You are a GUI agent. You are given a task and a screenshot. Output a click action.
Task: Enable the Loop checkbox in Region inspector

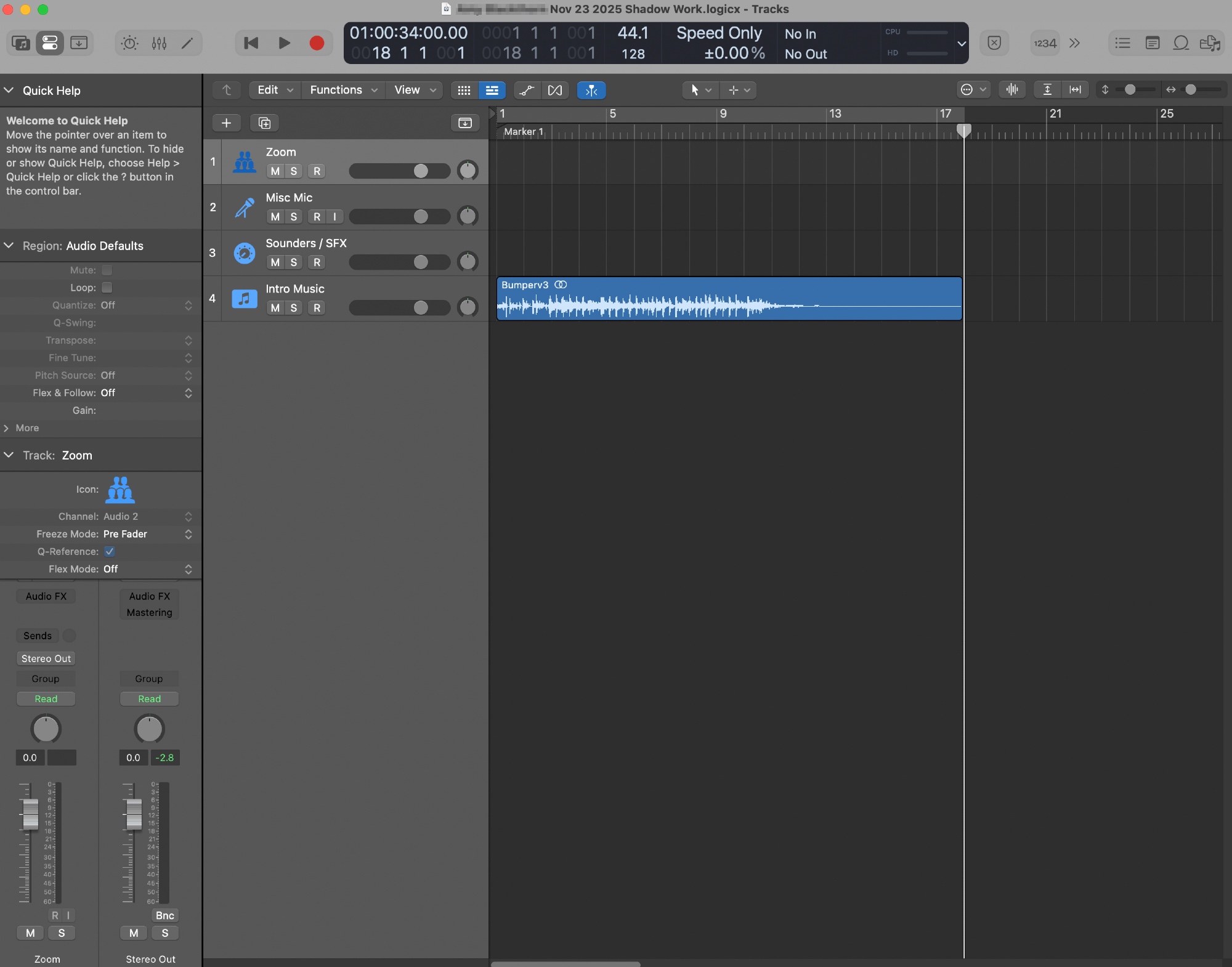click(x=107, y=288)
